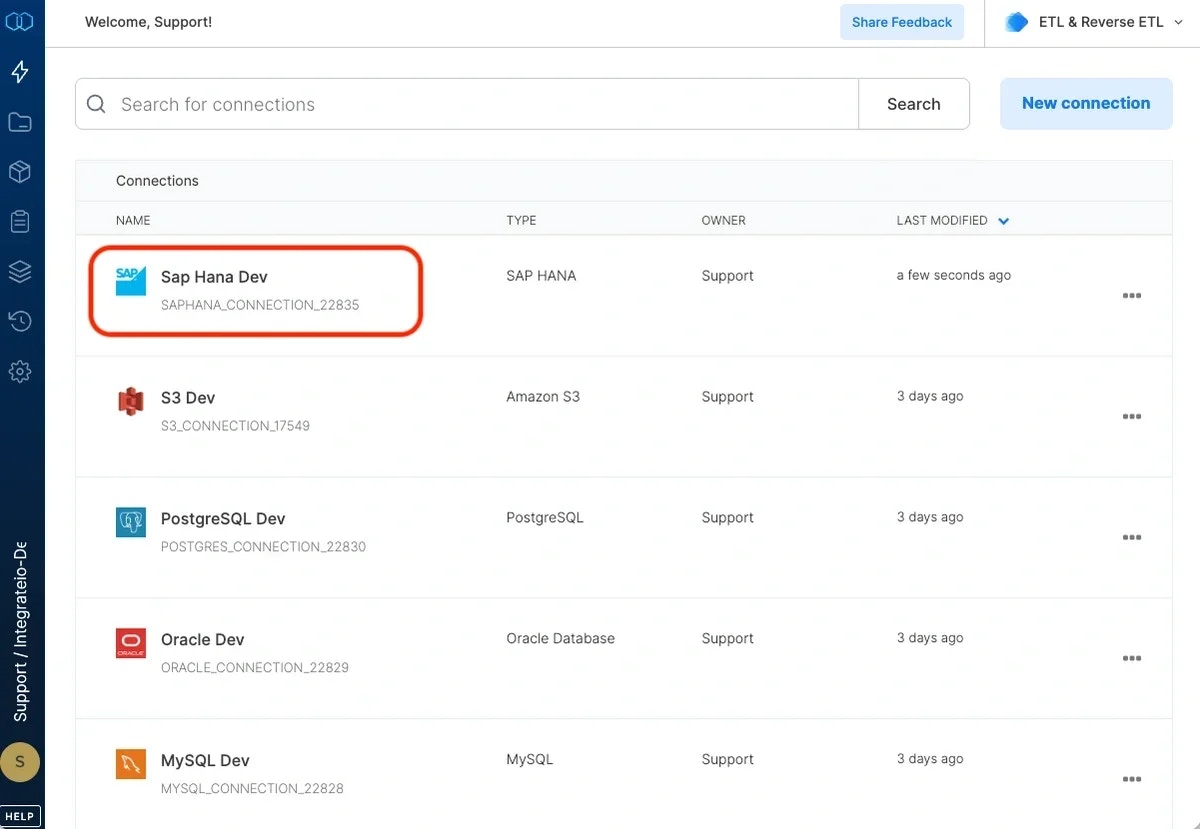Open the actions menu for S3 Dev
Image resolution: width=1200 pixels, height=829 pixels.
(1131, 416)
